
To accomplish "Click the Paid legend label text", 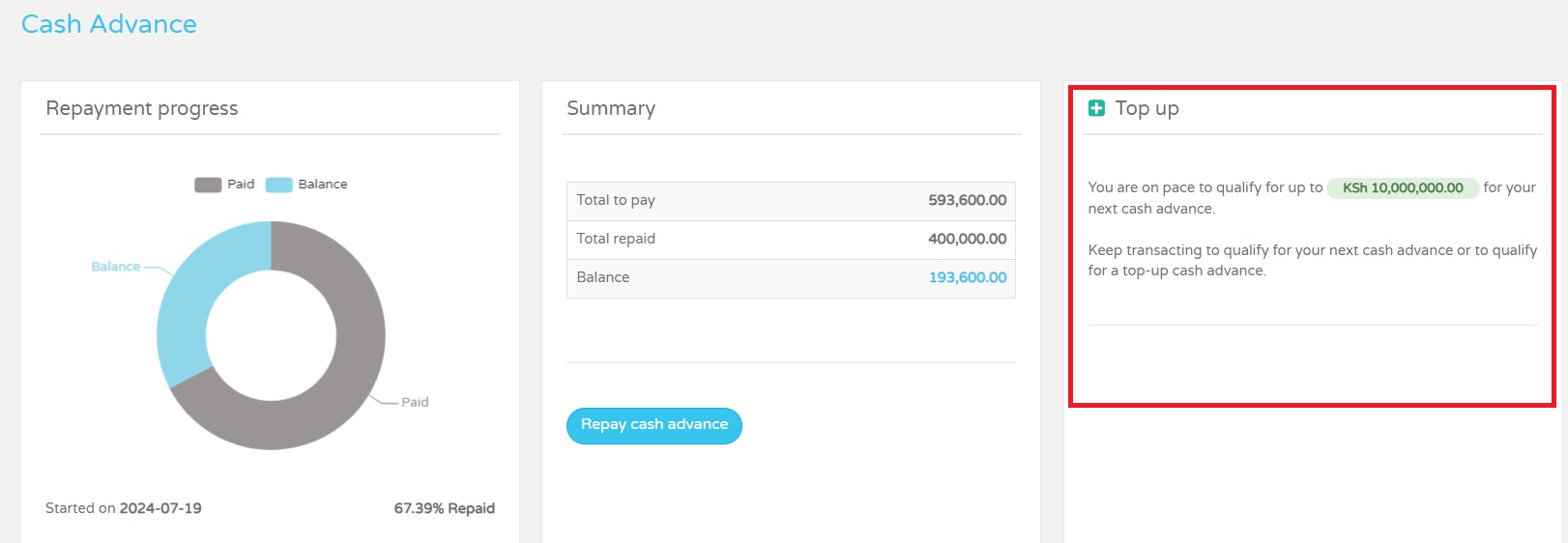I will point(241,184).
